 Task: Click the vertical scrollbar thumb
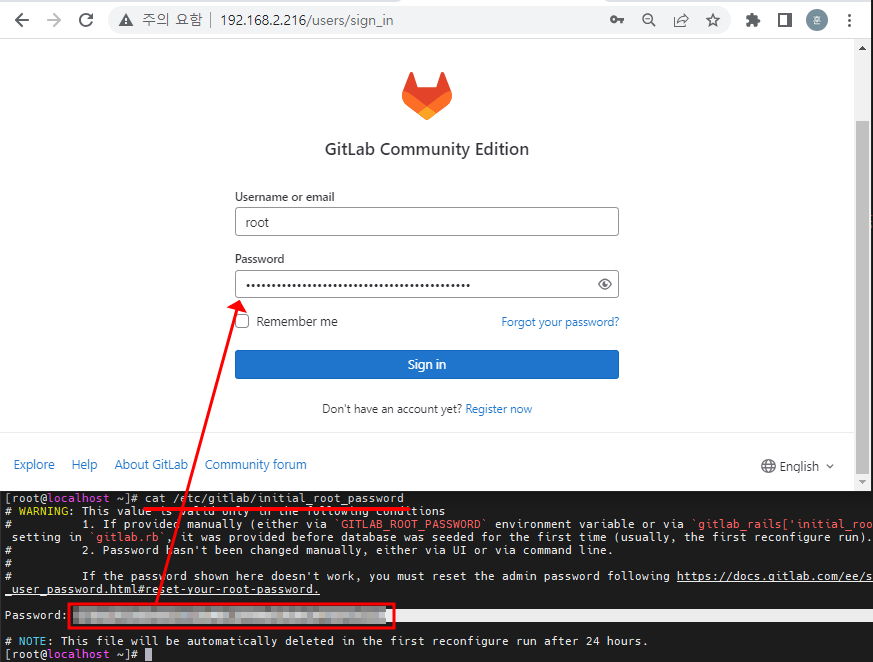pyautogui.click(x=862, y=295)
